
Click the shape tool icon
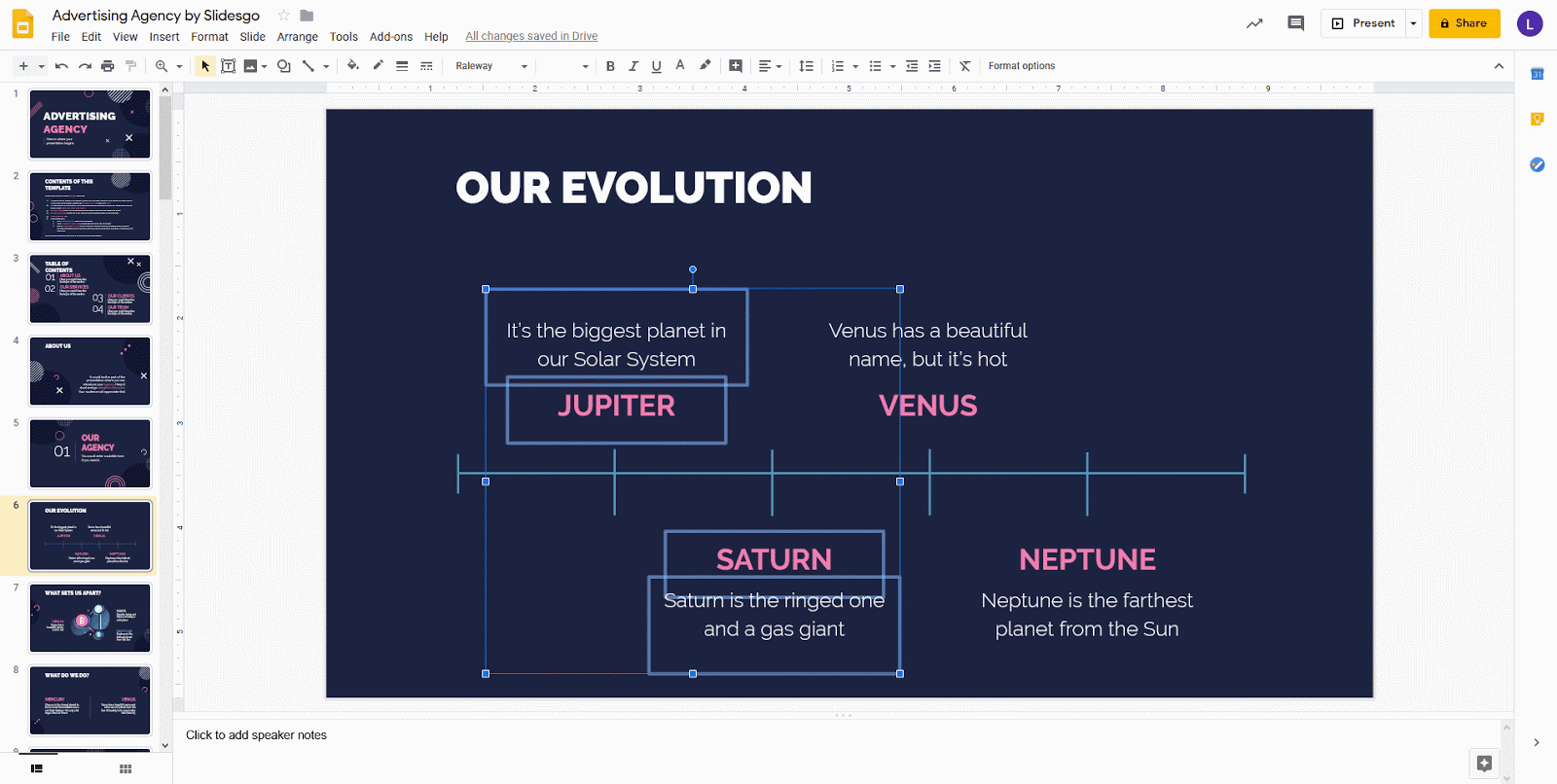pos(284,66)
